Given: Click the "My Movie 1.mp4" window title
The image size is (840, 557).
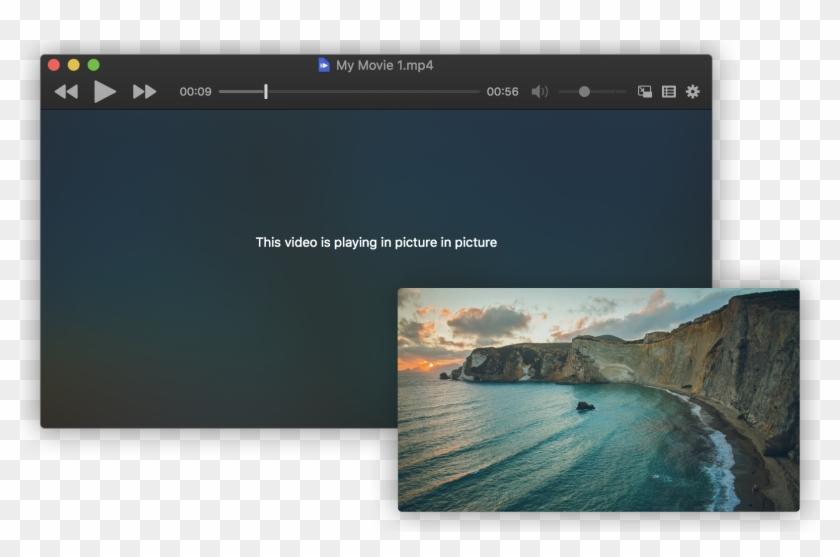Looking at the screenshot, I should [x=384, y=65].
